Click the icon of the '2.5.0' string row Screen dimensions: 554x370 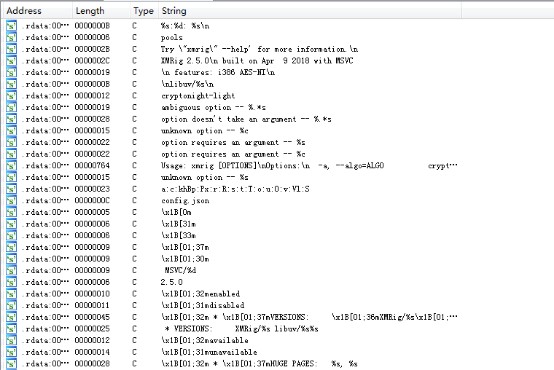(x=11, y=282)
